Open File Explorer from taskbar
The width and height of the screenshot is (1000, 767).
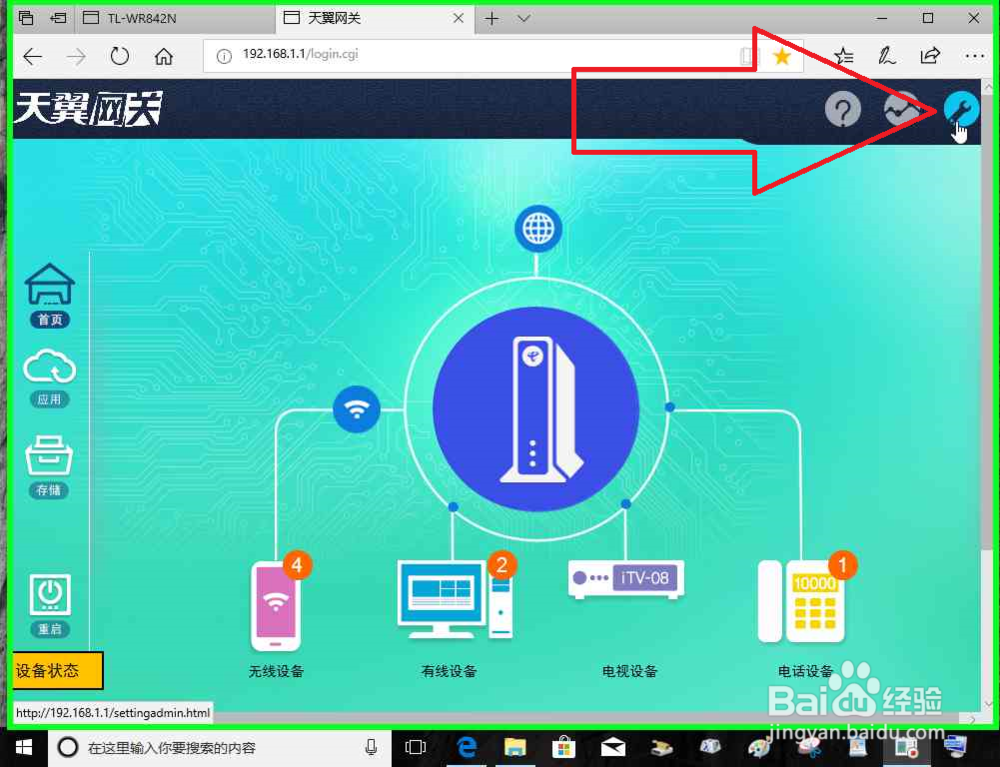click(x=515, y=747)
